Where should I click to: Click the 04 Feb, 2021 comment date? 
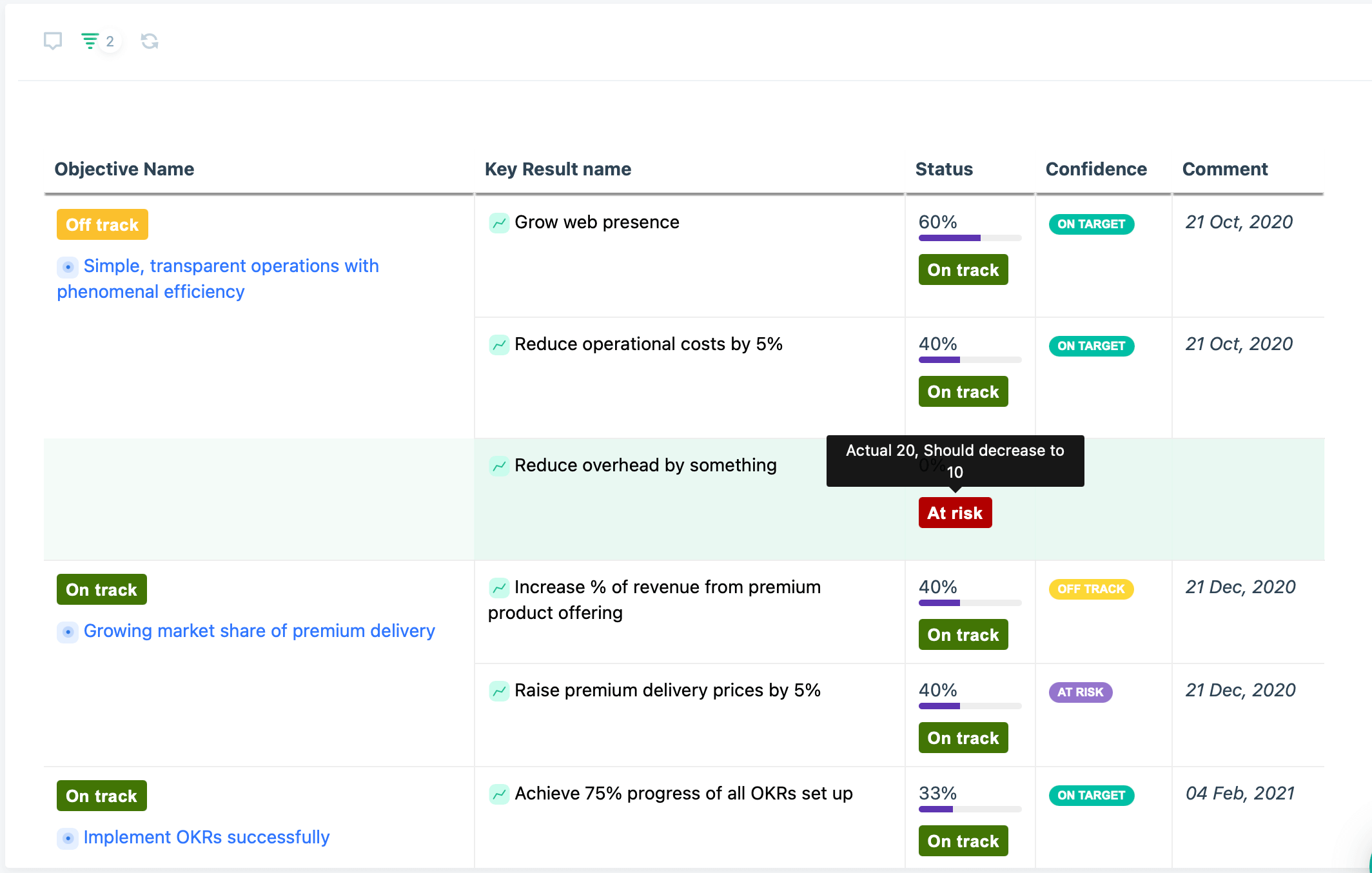pos(1240,794)
